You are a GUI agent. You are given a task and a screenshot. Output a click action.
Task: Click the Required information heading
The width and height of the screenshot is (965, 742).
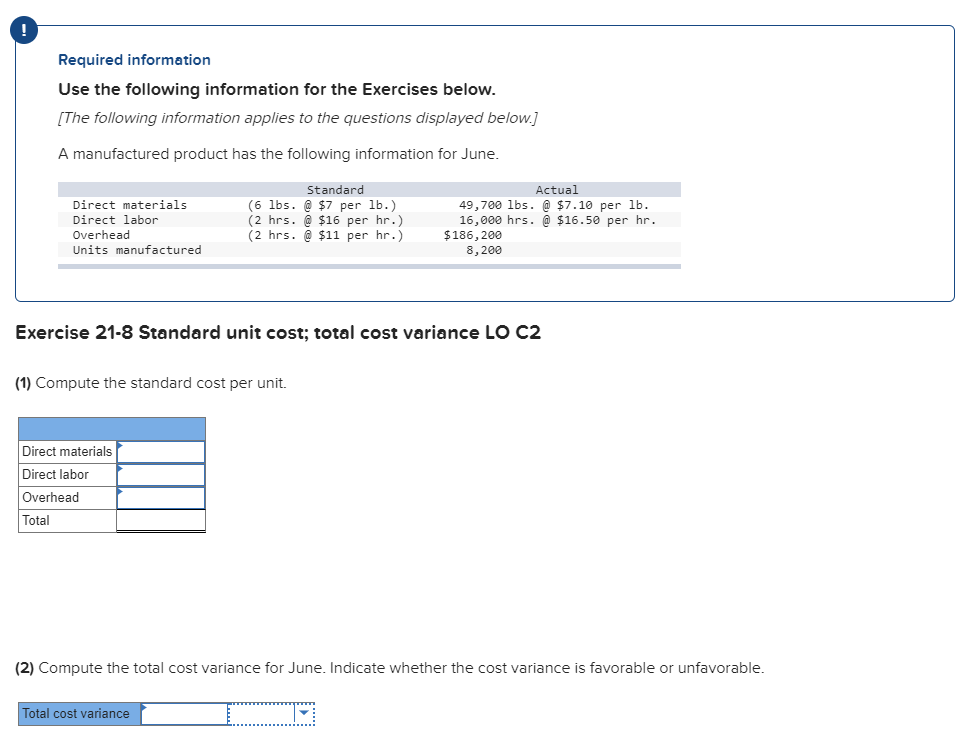(x=133, y=60)
